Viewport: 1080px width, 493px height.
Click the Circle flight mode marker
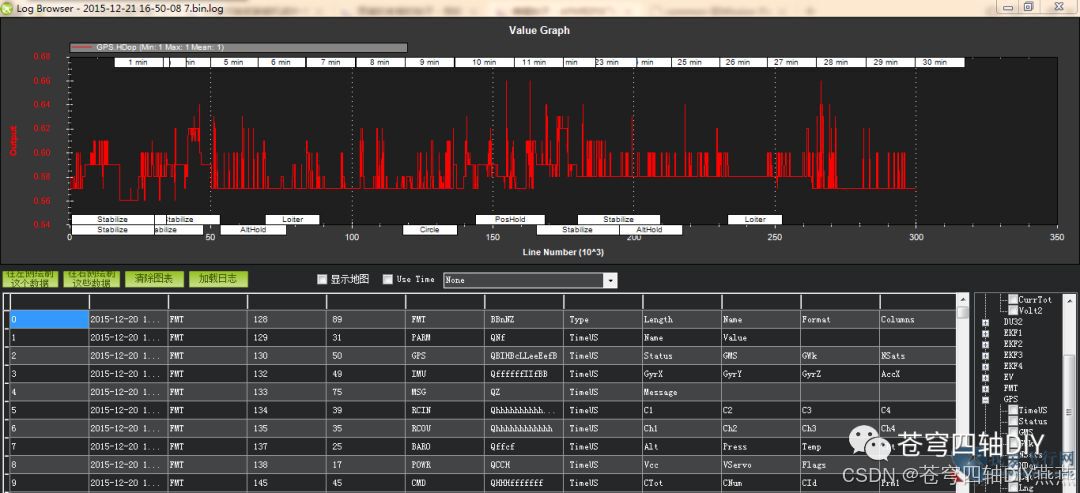click(x=430, y=230)
